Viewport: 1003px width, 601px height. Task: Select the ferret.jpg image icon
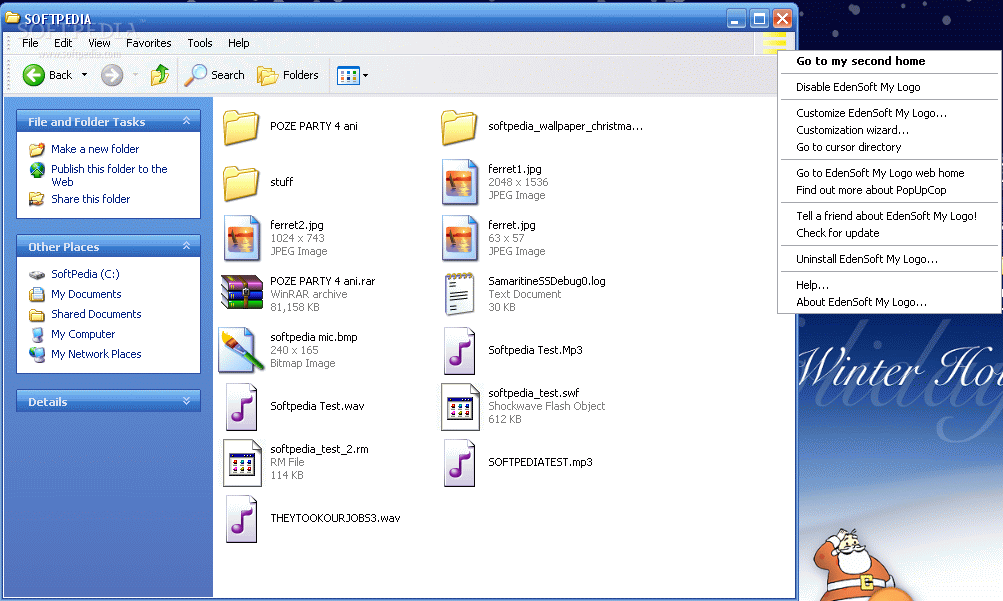pyautogui.click(x=459, y=238)
